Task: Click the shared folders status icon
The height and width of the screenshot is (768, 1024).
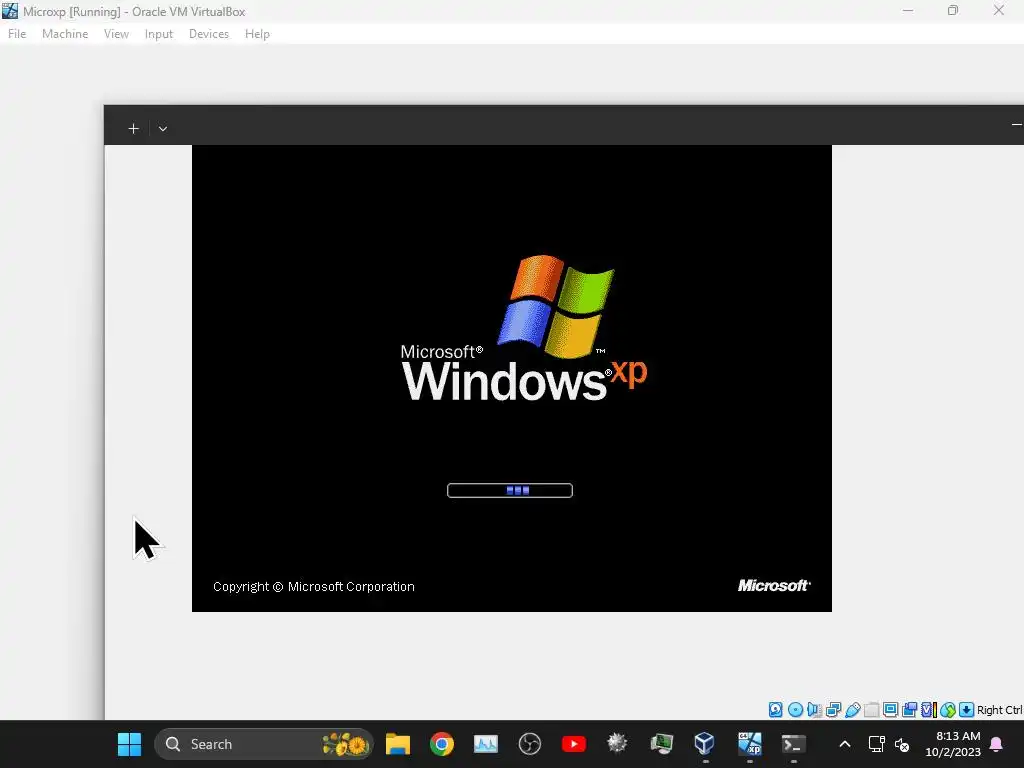Action: click(871, 710)
